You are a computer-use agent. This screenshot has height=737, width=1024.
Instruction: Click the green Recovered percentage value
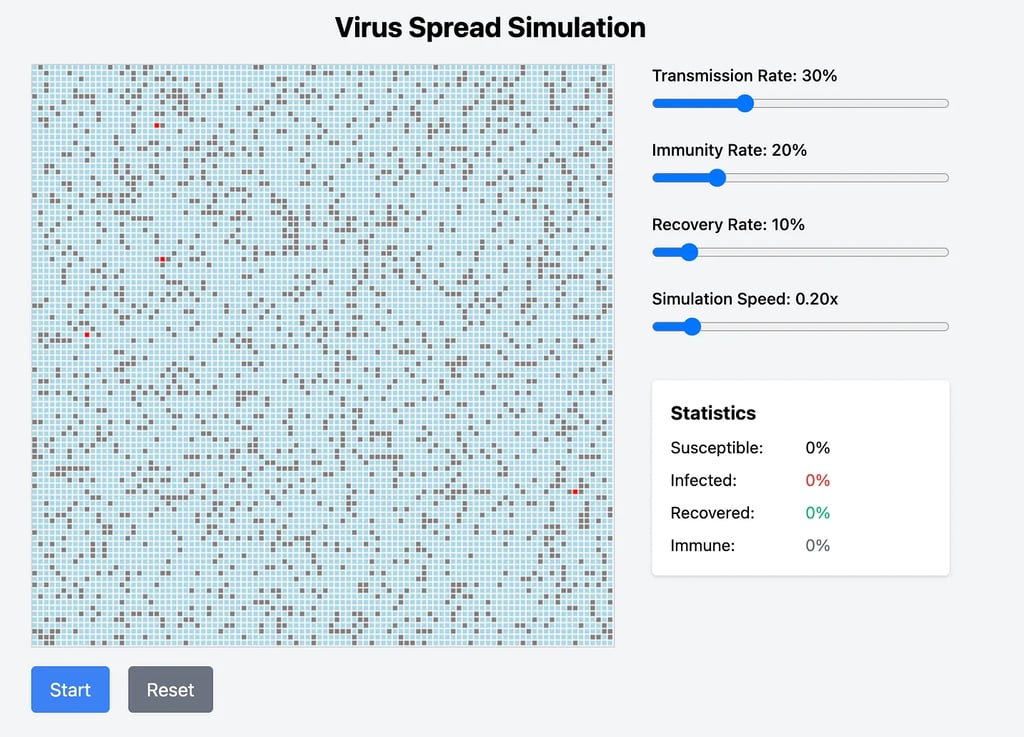(817, 513)
